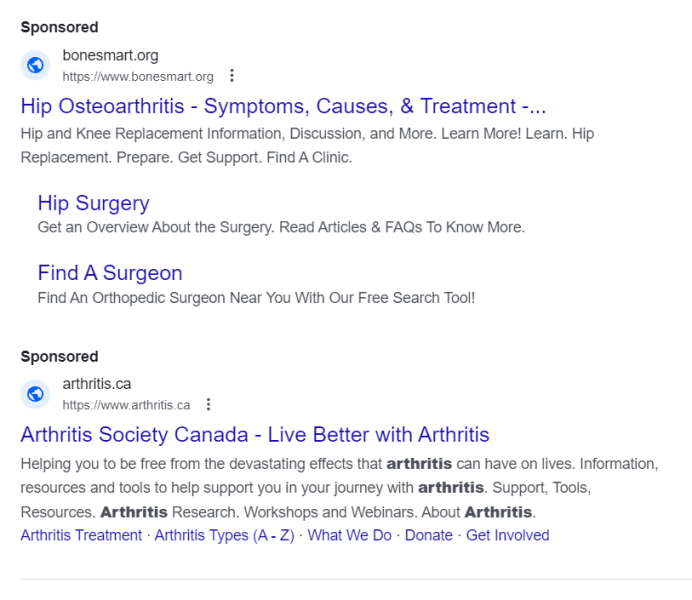The height and width of the screenshot is (600, 692).
Task: Open Arthritis Society Canada headline link
Action: pyautogui.click(x=255, y=435)
